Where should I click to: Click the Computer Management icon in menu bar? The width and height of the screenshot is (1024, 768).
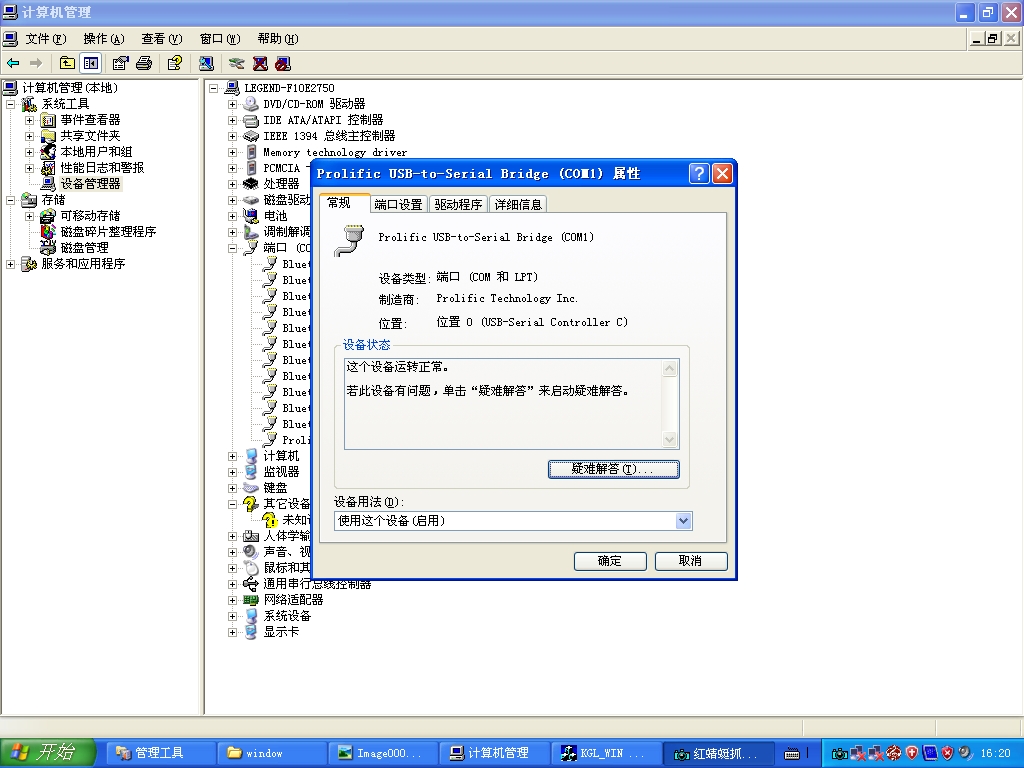tap(10, 39)
